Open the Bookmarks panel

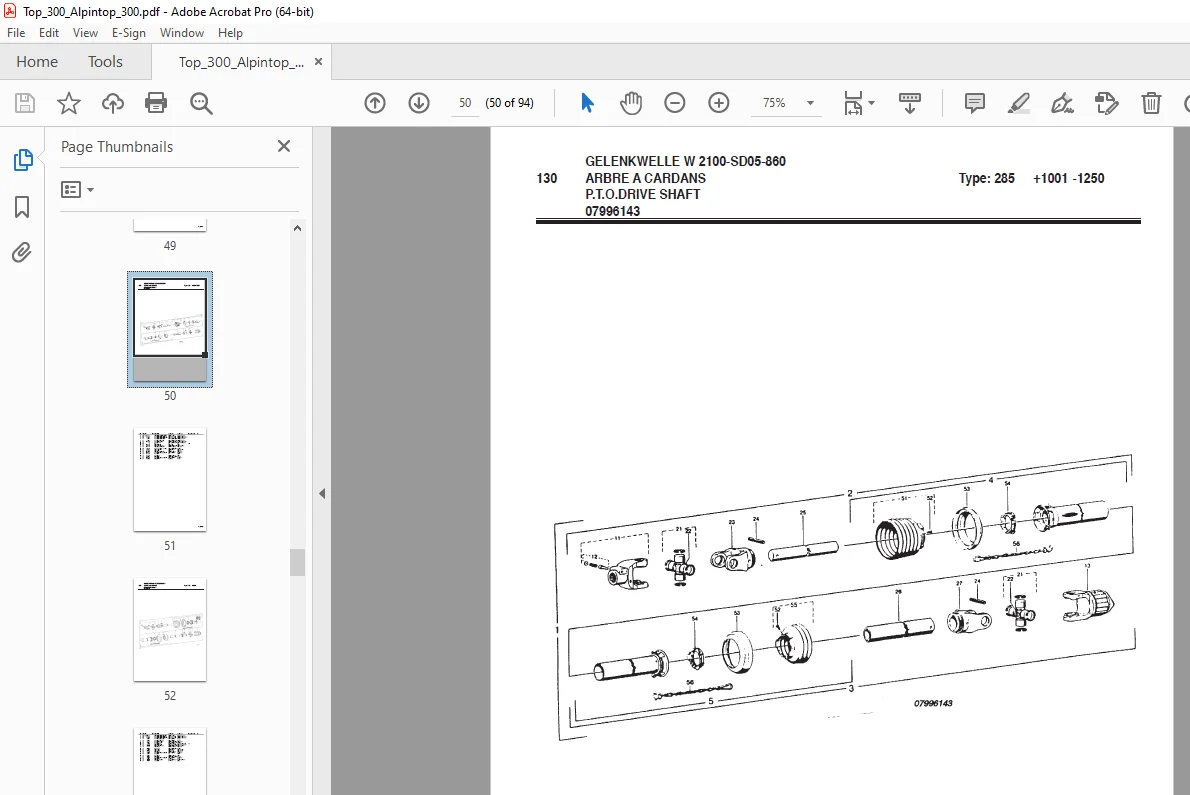pyautogui.click(x=22, y=207)
